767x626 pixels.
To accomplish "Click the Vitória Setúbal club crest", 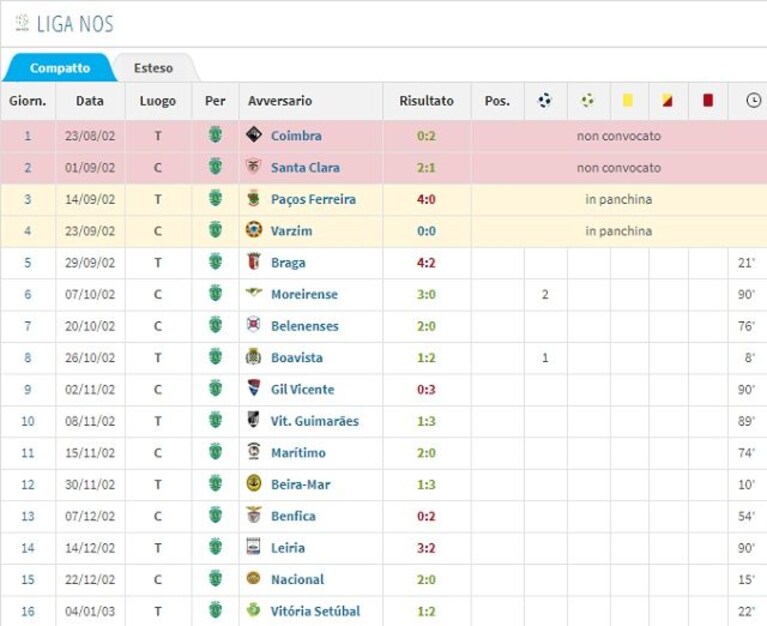I will (253, 610).
